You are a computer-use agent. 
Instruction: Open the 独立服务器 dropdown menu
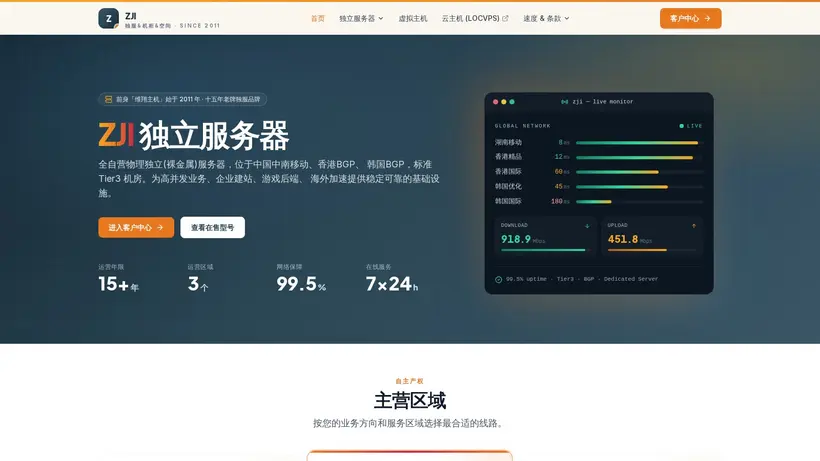[361, 18]
